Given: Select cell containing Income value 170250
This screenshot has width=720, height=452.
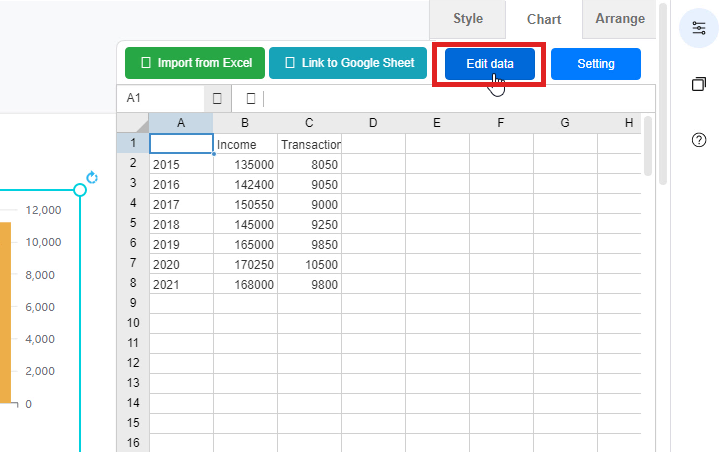Looking at the screenshot, I should point(245,264).
